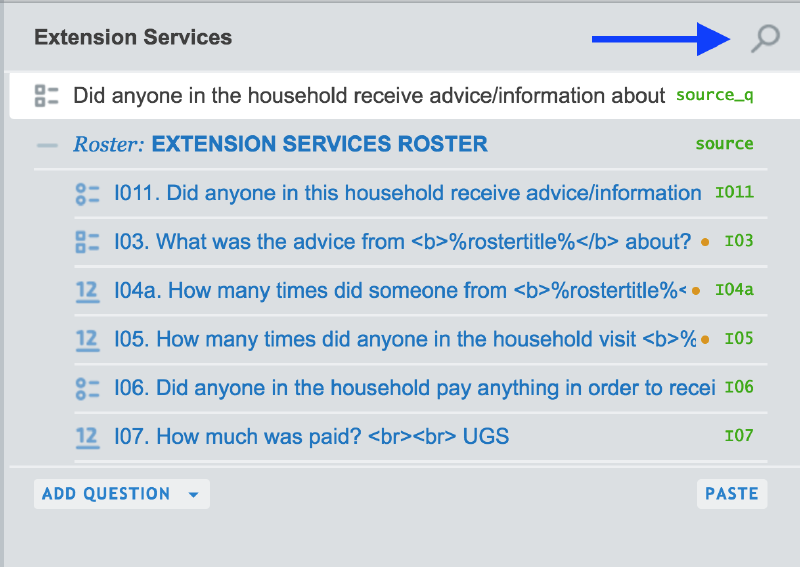Click numeric icon of question I05
The height and width of the screenshot is (567, 800).
coord(88,339)
